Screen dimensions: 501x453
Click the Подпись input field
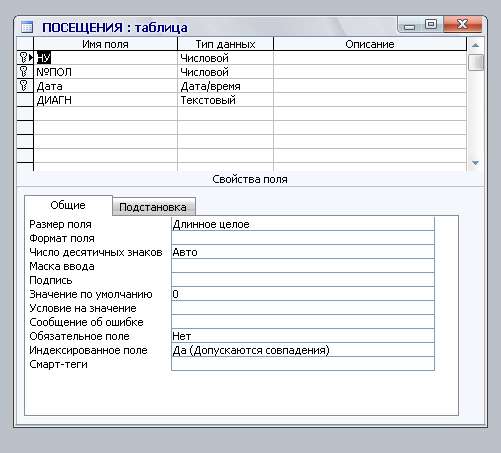tap(303, 280)
